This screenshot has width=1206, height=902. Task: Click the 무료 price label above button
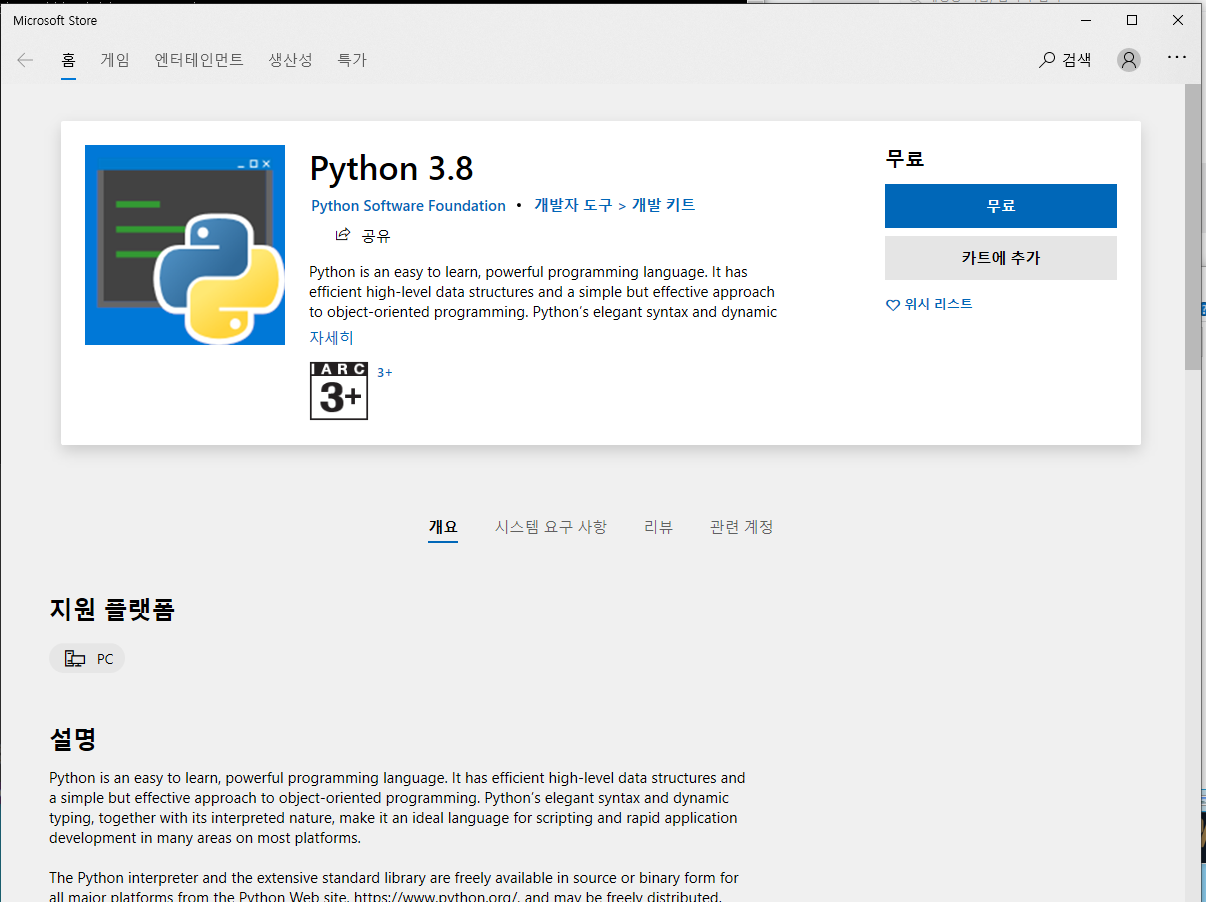pos(904,158)
